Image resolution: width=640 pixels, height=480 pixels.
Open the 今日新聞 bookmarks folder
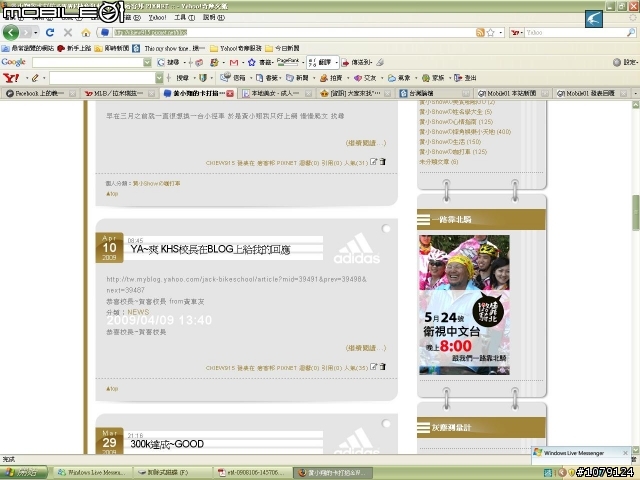pos(282,48)
